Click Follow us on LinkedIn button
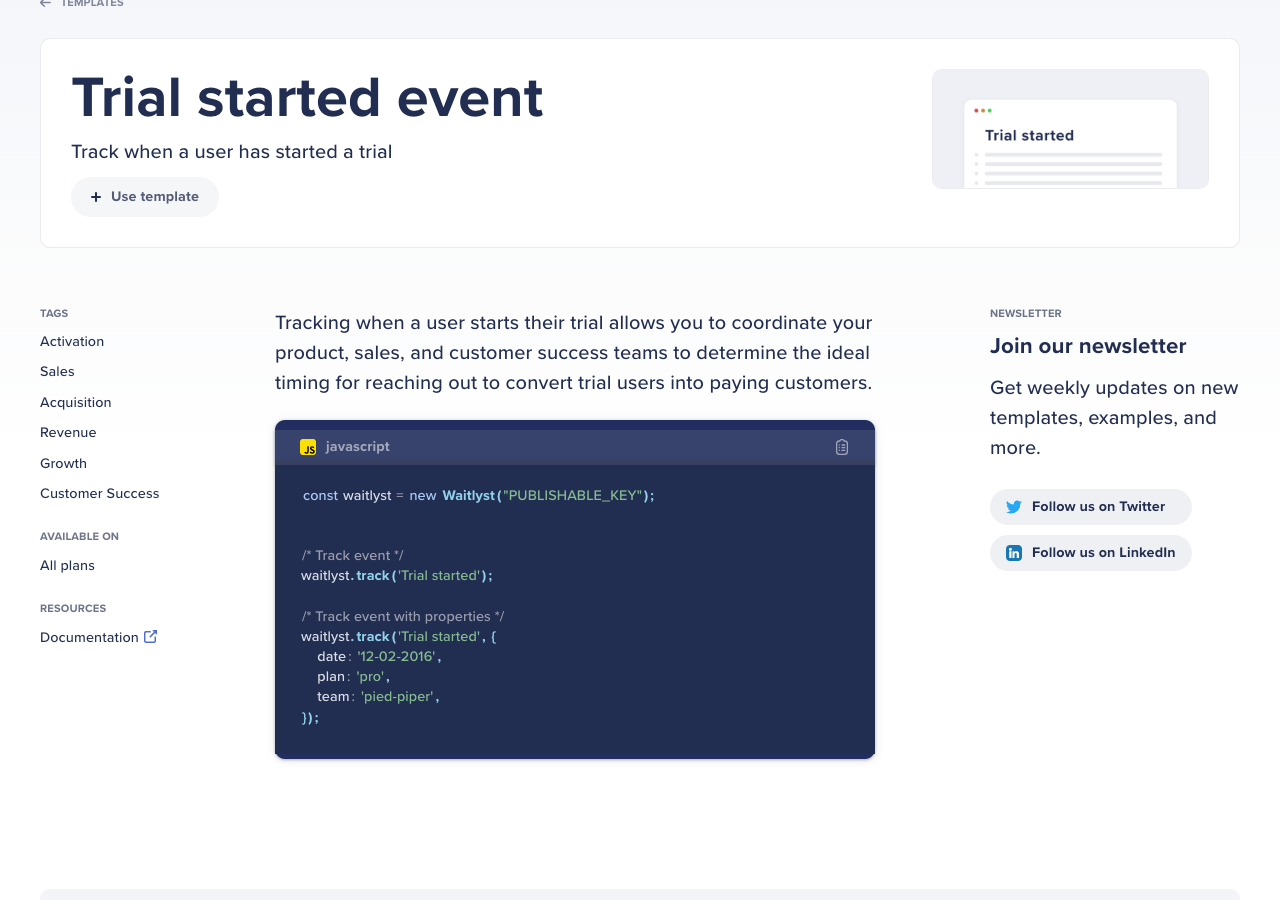This screenshot has width=1280, height=900. tap(1091, 553)
